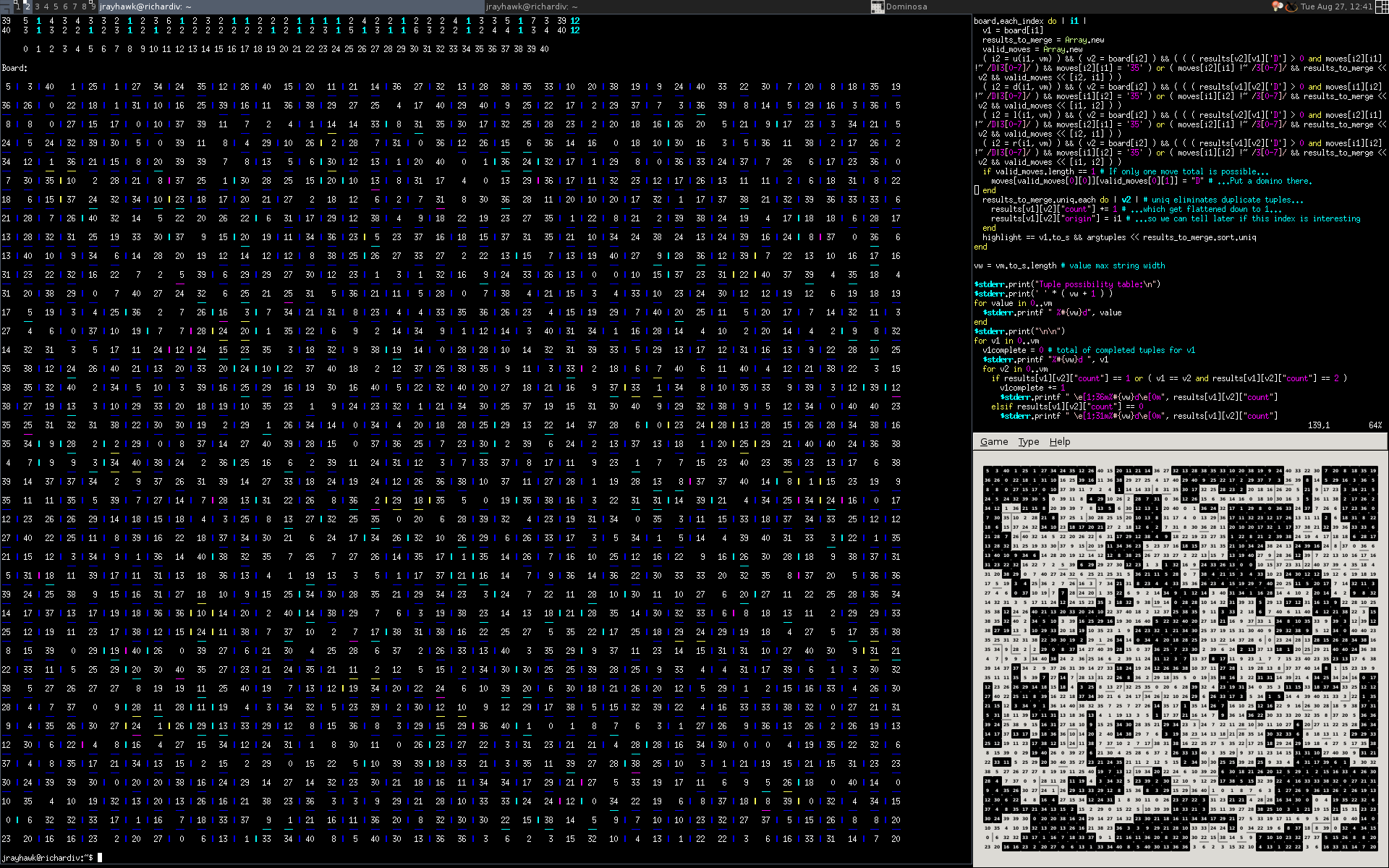Click the terminal prompt jrayhawk@richardiv:~$
The height and width of the screenshot is (868, 1389).
47,858
